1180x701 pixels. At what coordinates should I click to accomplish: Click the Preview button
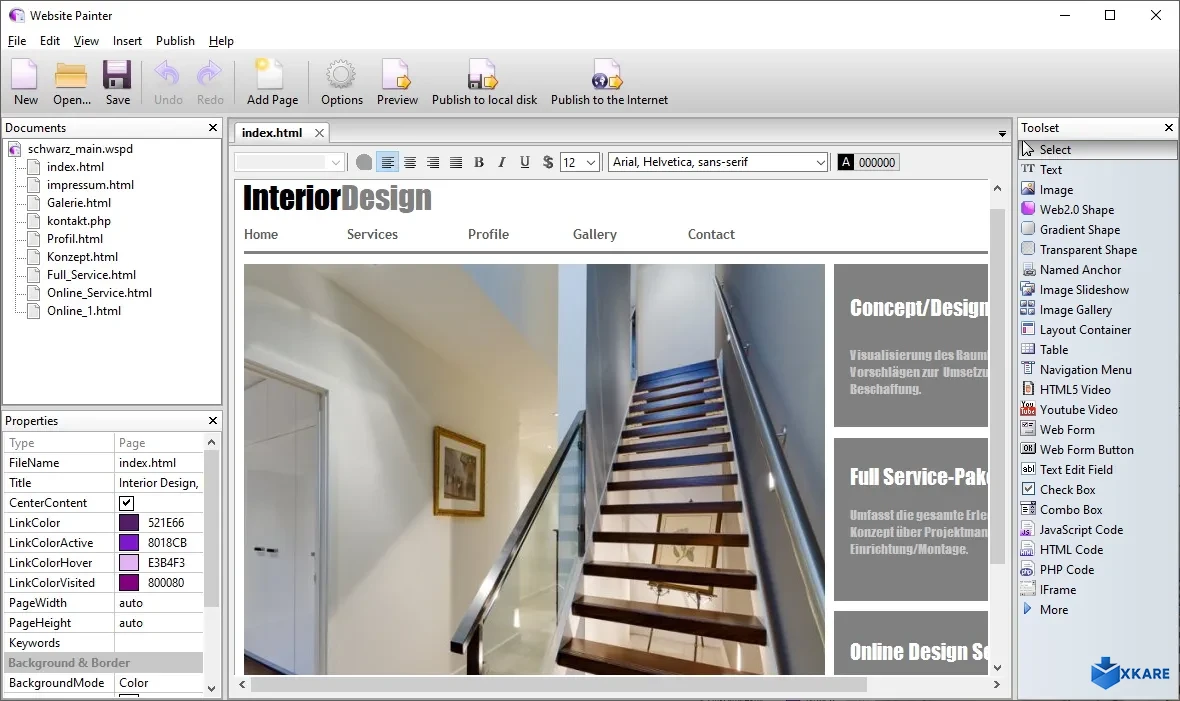(x=397, y=81)
